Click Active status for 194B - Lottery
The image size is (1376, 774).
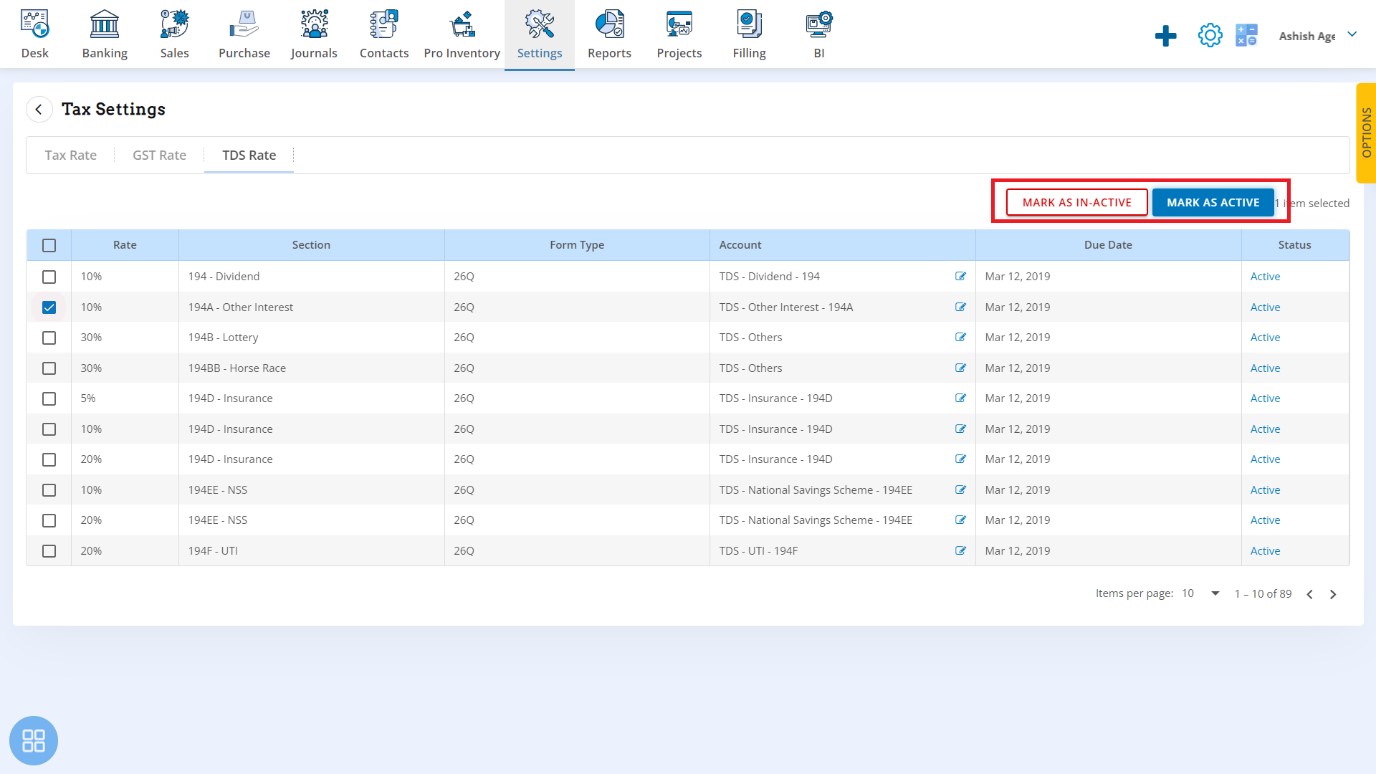click(1265, 337)
